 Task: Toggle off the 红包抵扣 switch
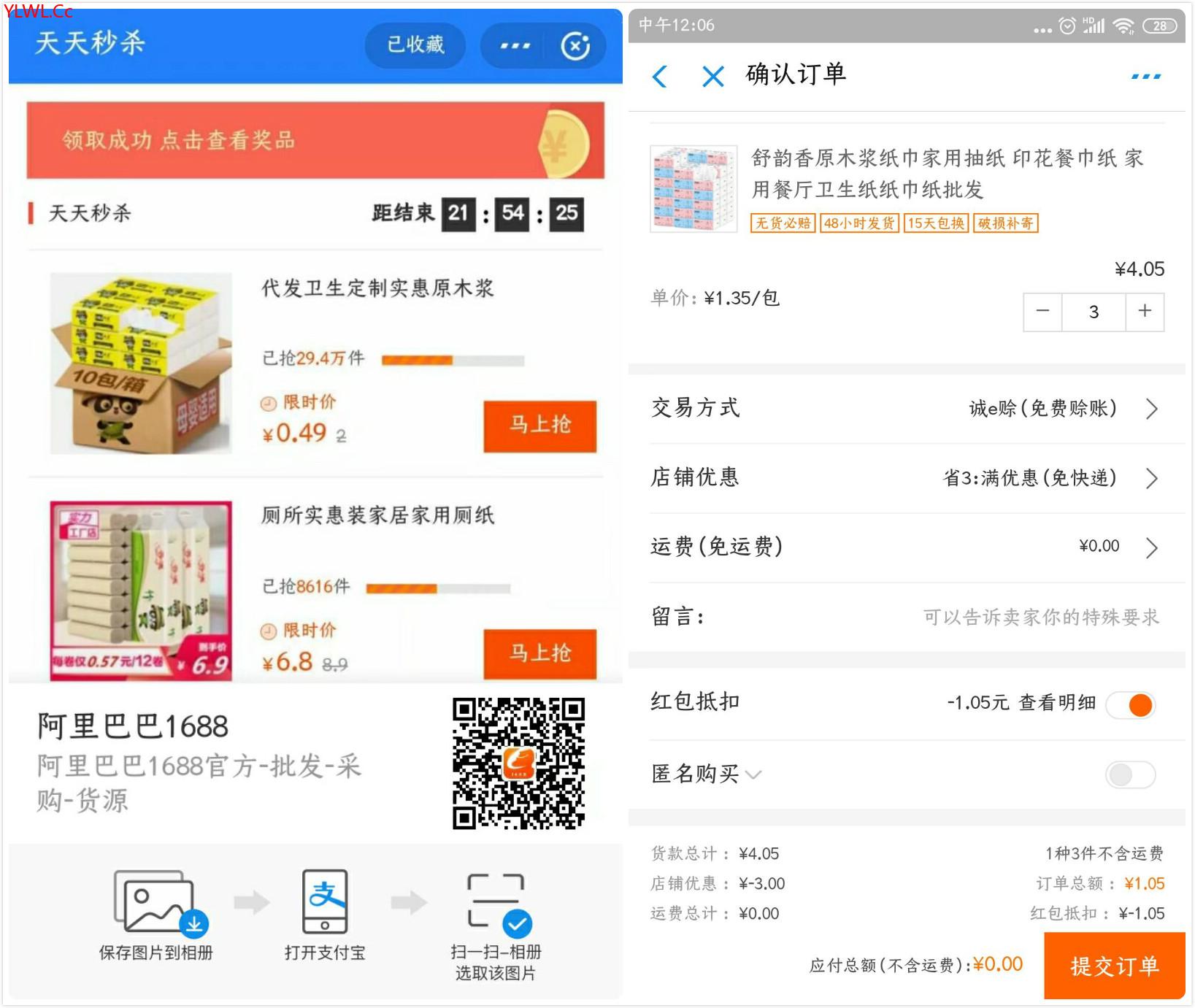click(1130, 705)
